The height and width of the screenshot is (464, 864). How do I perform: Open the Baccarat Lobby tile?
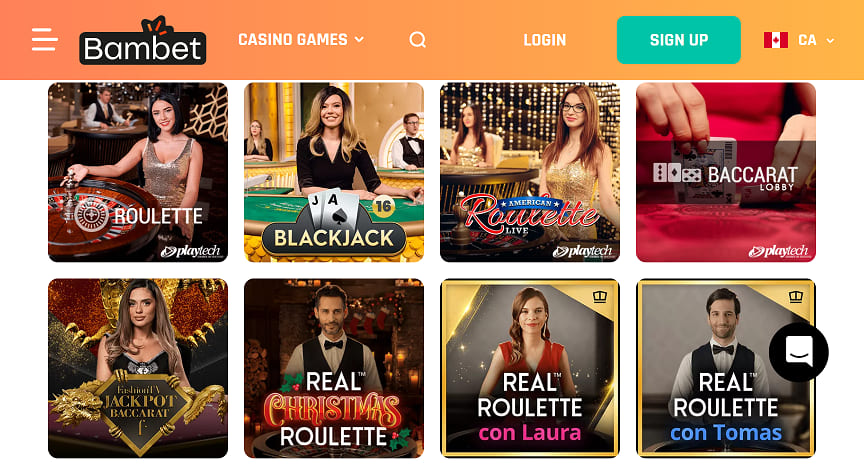726,172
